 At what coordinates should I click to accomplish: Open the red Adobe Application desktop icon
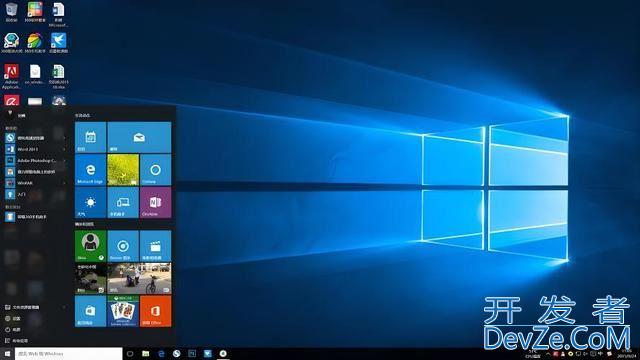(x=11, y=76)
